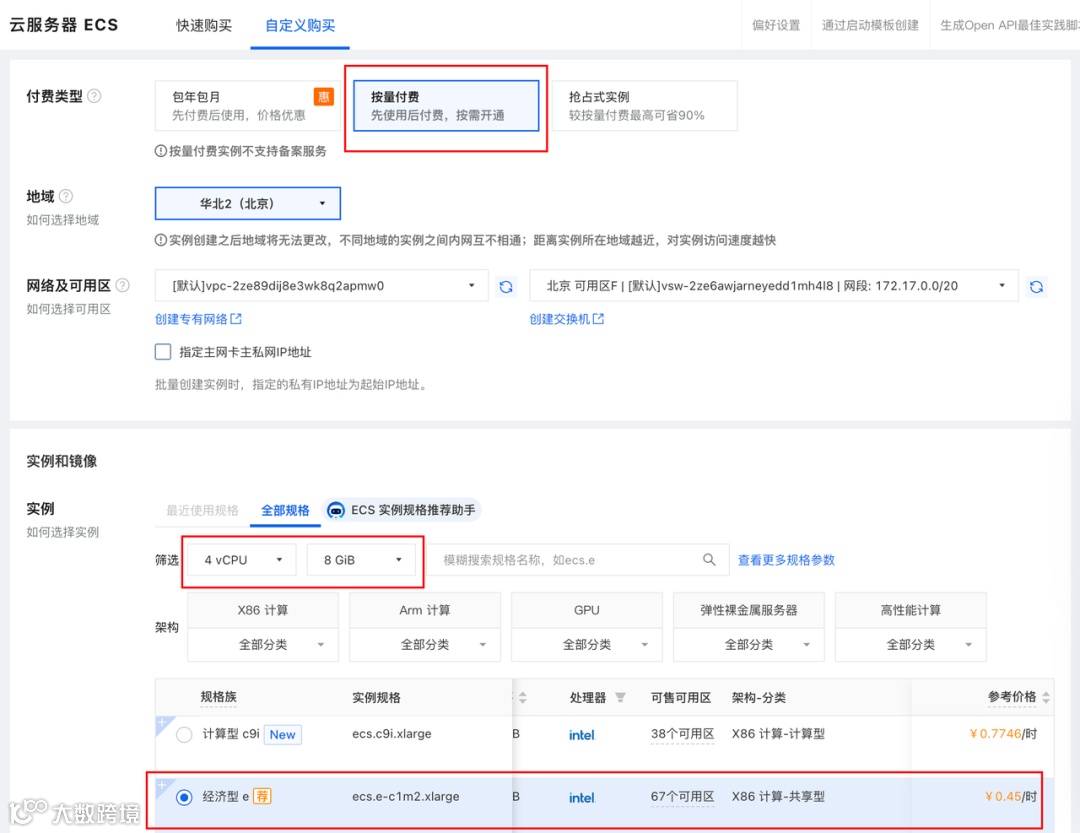Screen dimensions: 1080x833
Task: Open 全部分类 dropdown under X86 计算
Action: tap(263, 645)
